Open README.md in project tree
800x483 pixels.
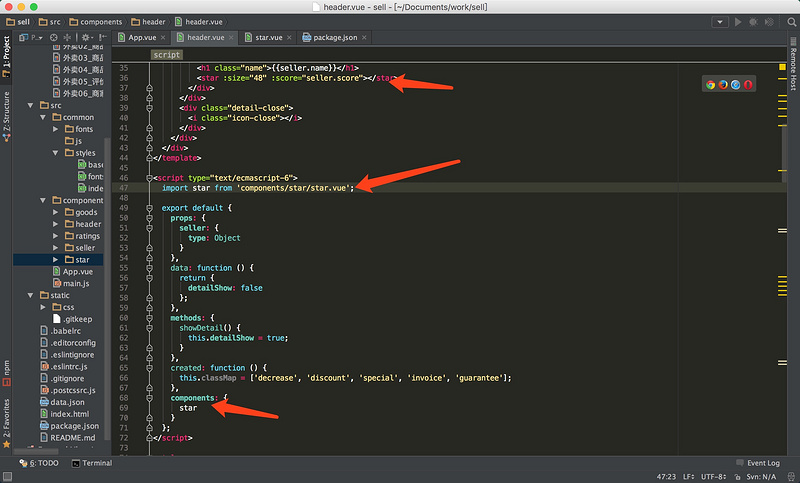[x=67, y=438]
